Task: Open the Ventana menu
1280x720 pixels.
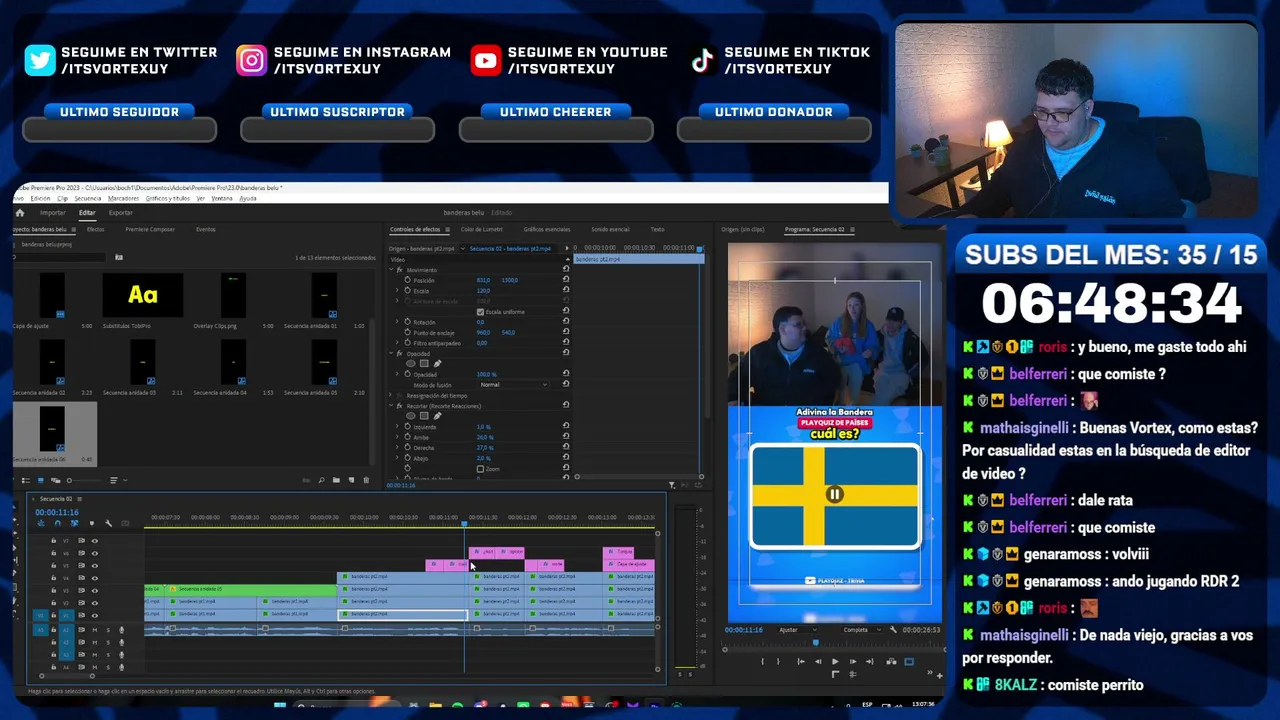Action: click(x=222, y=198)
